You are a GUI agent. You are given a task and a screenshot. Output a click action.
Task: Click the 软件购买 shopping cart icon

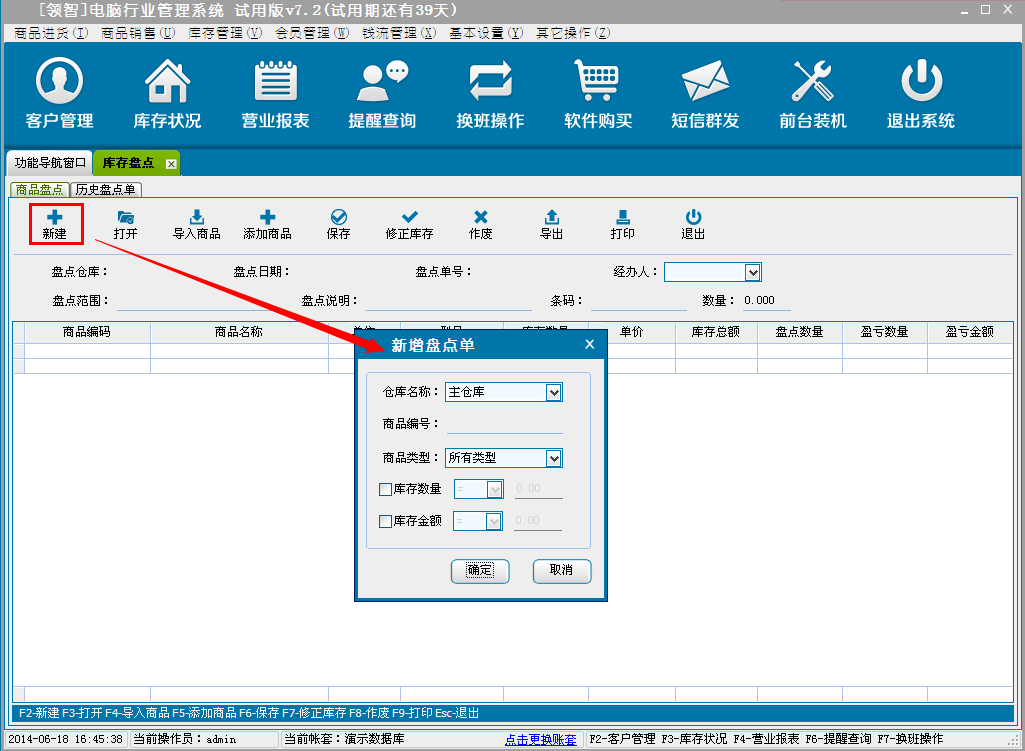tap(598, 82)
